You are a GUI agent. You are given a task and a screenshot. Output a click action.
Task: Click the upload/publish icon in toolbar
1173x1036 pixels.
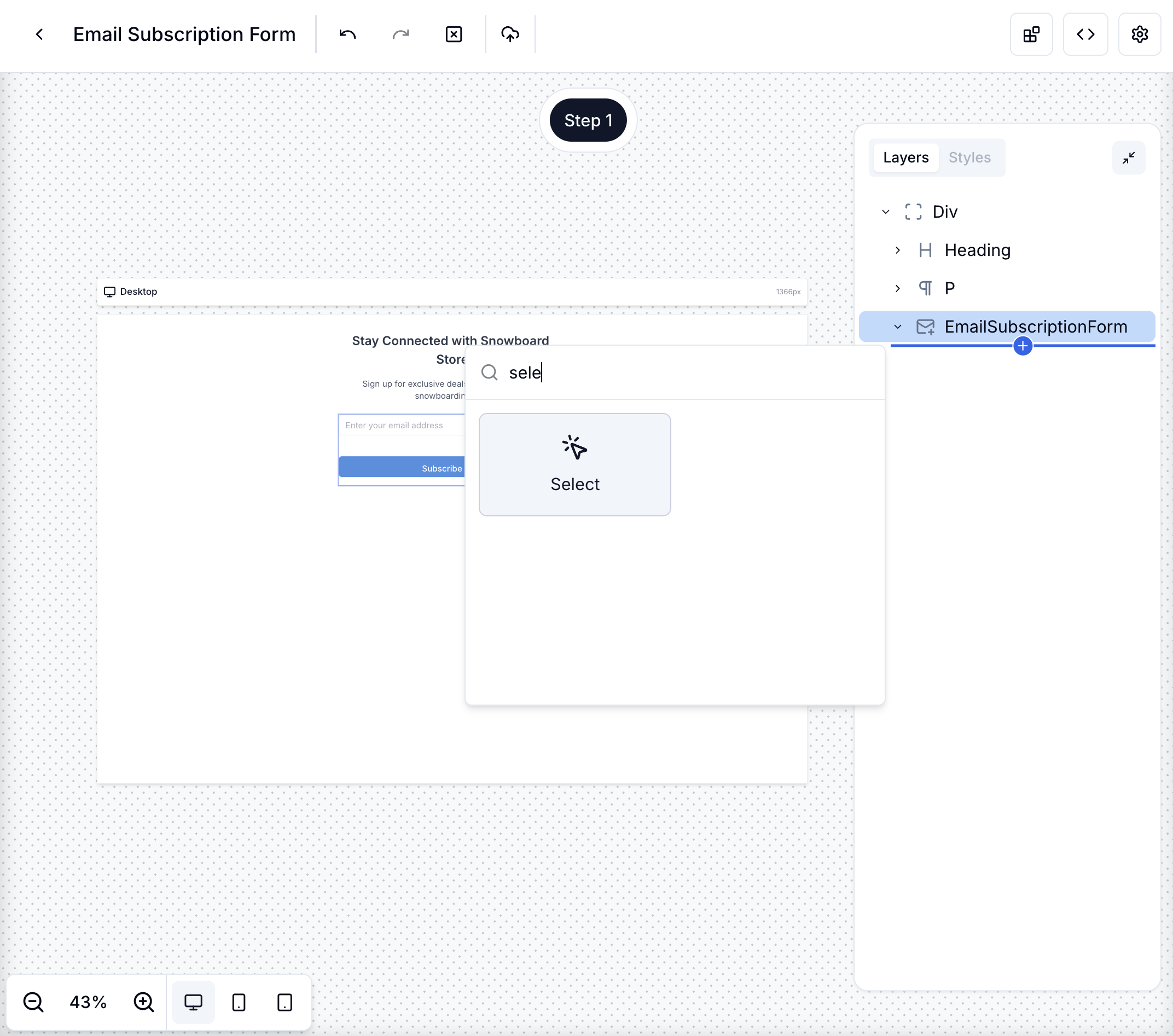(510, 34)
